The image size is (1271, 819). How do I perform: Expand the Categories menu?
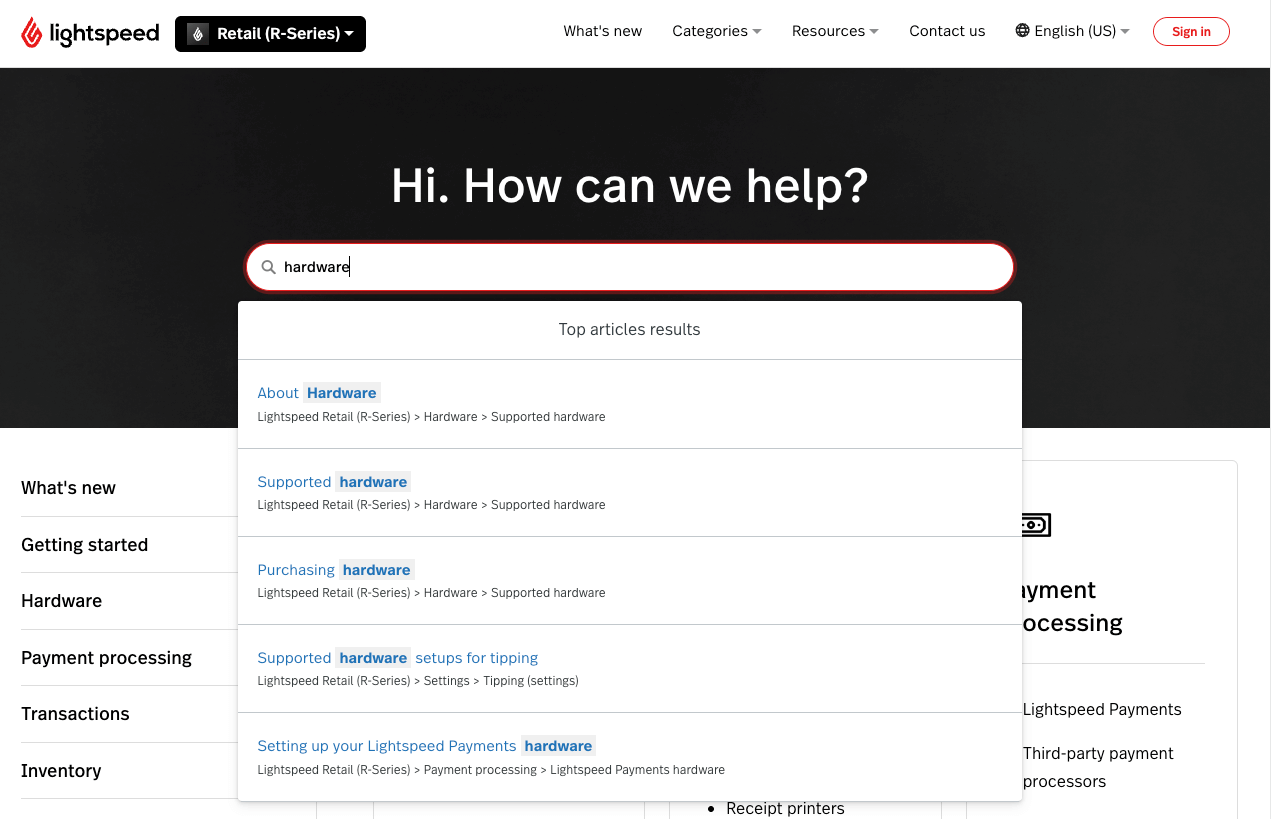(x=716, y=31)
